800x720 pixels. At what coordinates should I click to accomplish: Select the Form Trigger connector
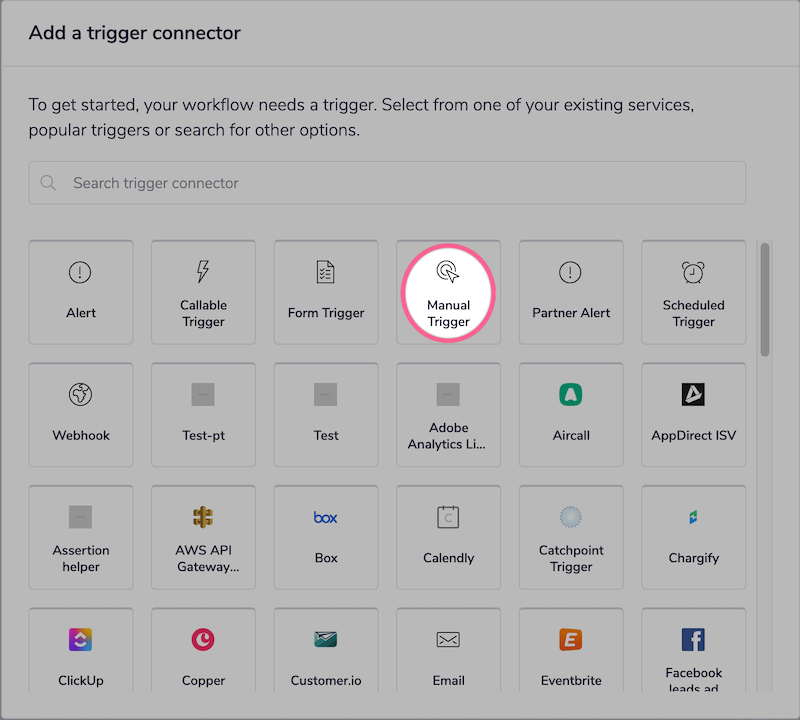pos(326,292)
